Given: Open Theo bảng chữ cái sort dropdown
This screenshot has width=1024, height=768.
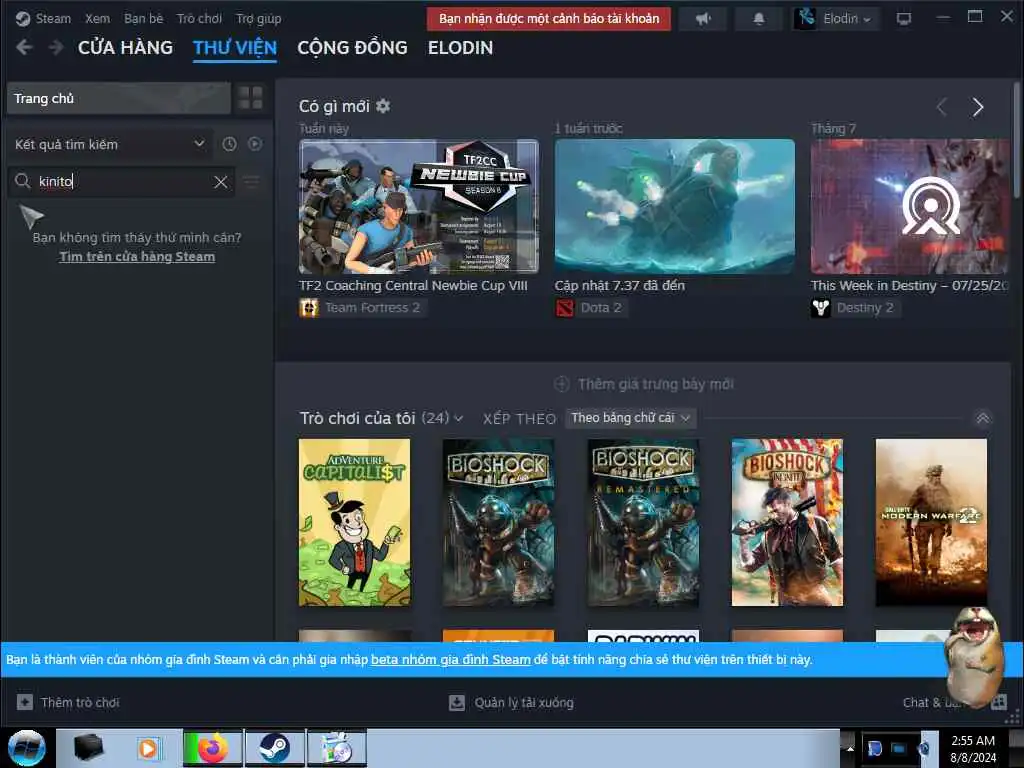Looking at the screenshot, I should point(630,418).
